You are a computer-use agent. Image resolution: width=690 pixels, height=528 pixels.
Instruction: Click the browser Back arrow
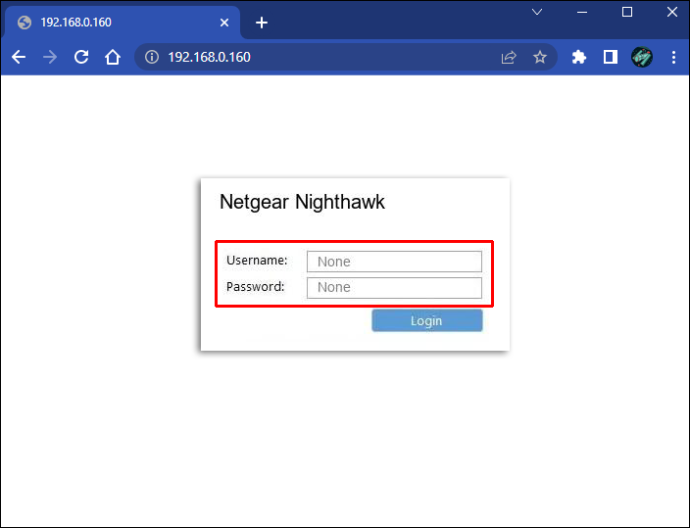[x=18, y=57]
